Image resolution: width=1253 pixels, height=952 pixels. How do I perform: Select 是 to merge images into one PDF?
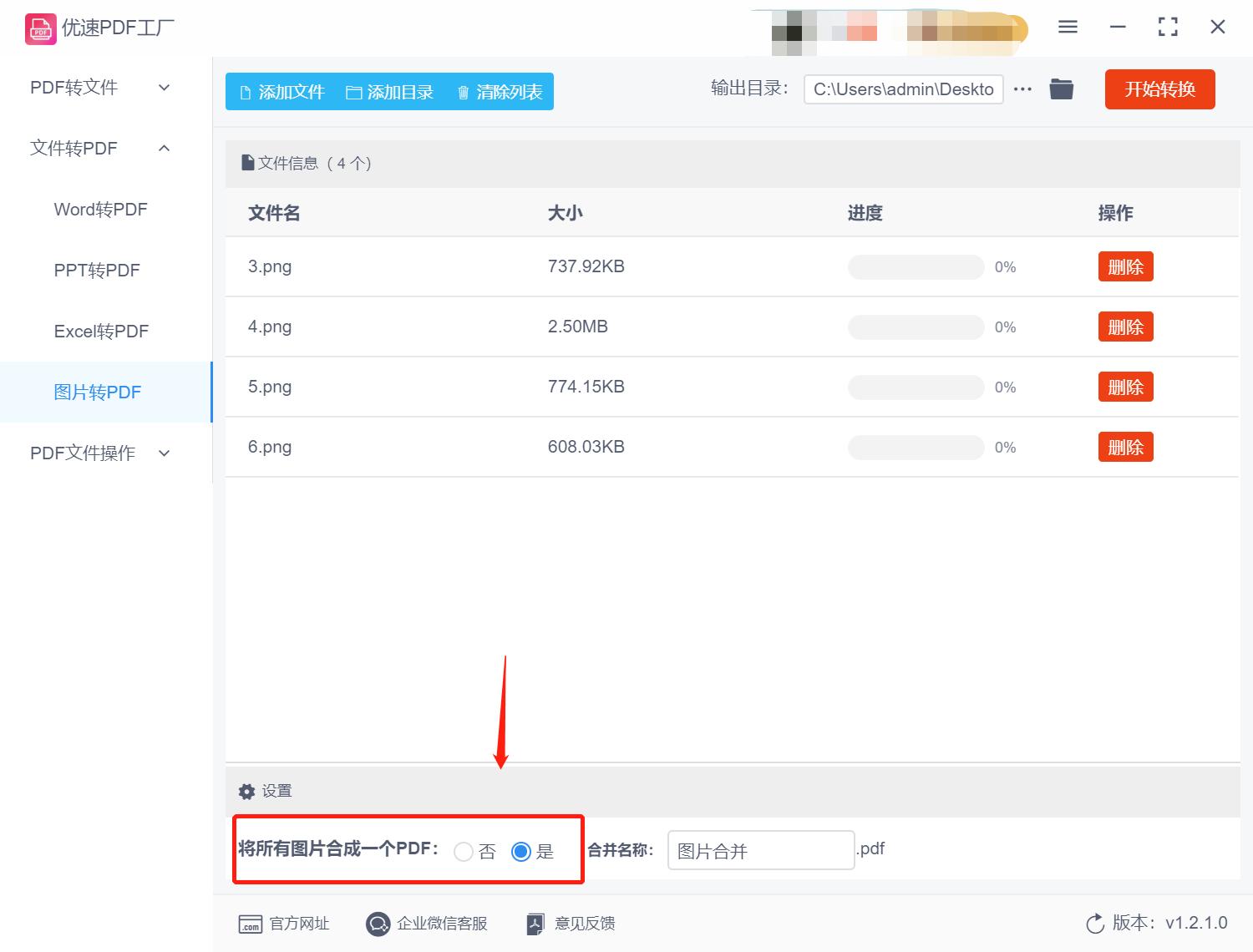521,852
